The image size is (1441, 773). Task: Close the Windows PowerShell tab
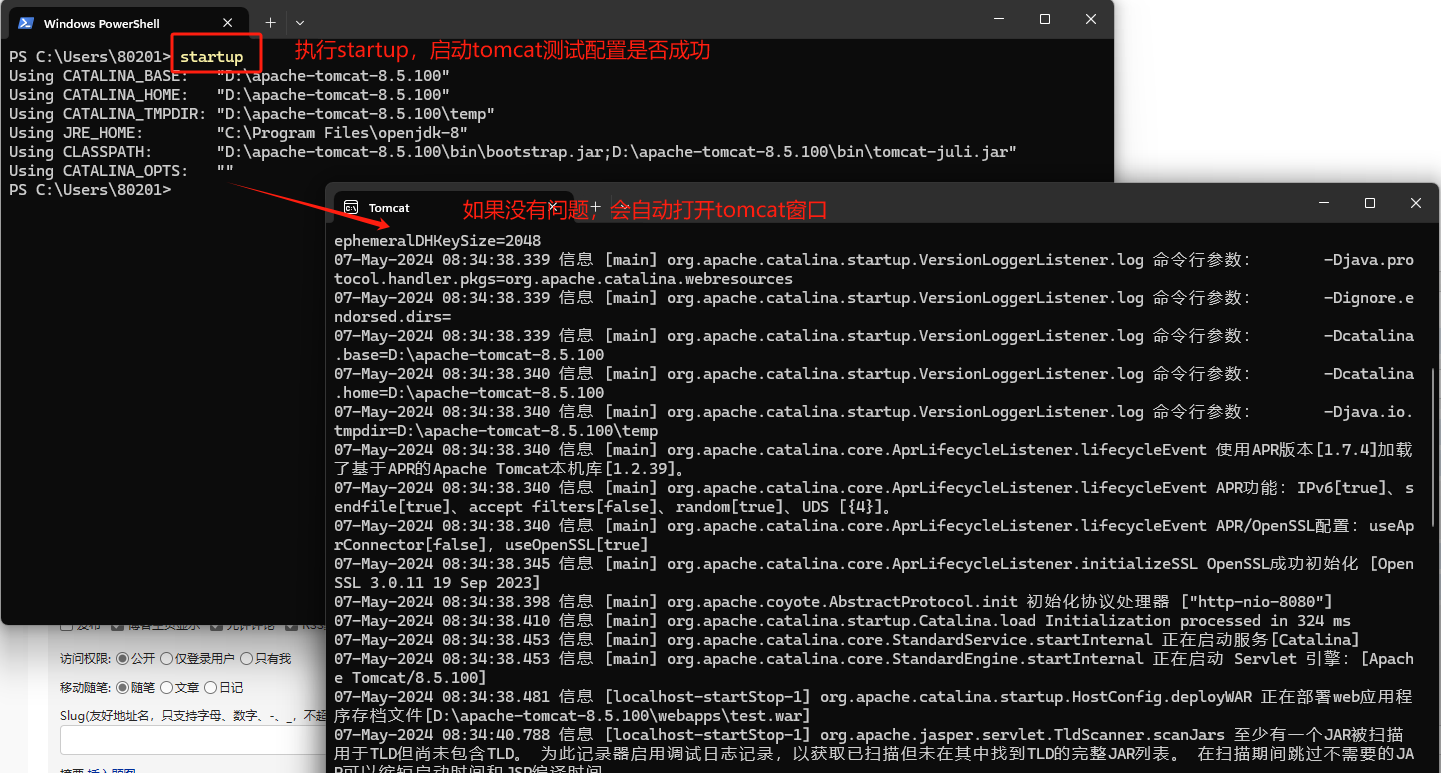coord(228,23)
